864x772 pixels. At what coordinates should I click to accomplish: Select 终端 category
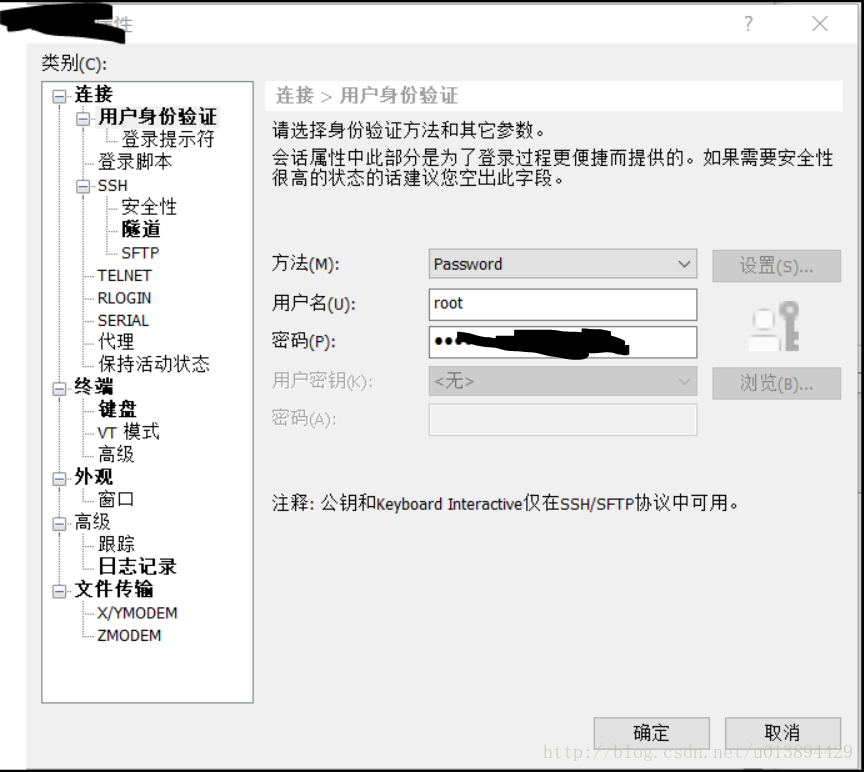coord(94,387)
